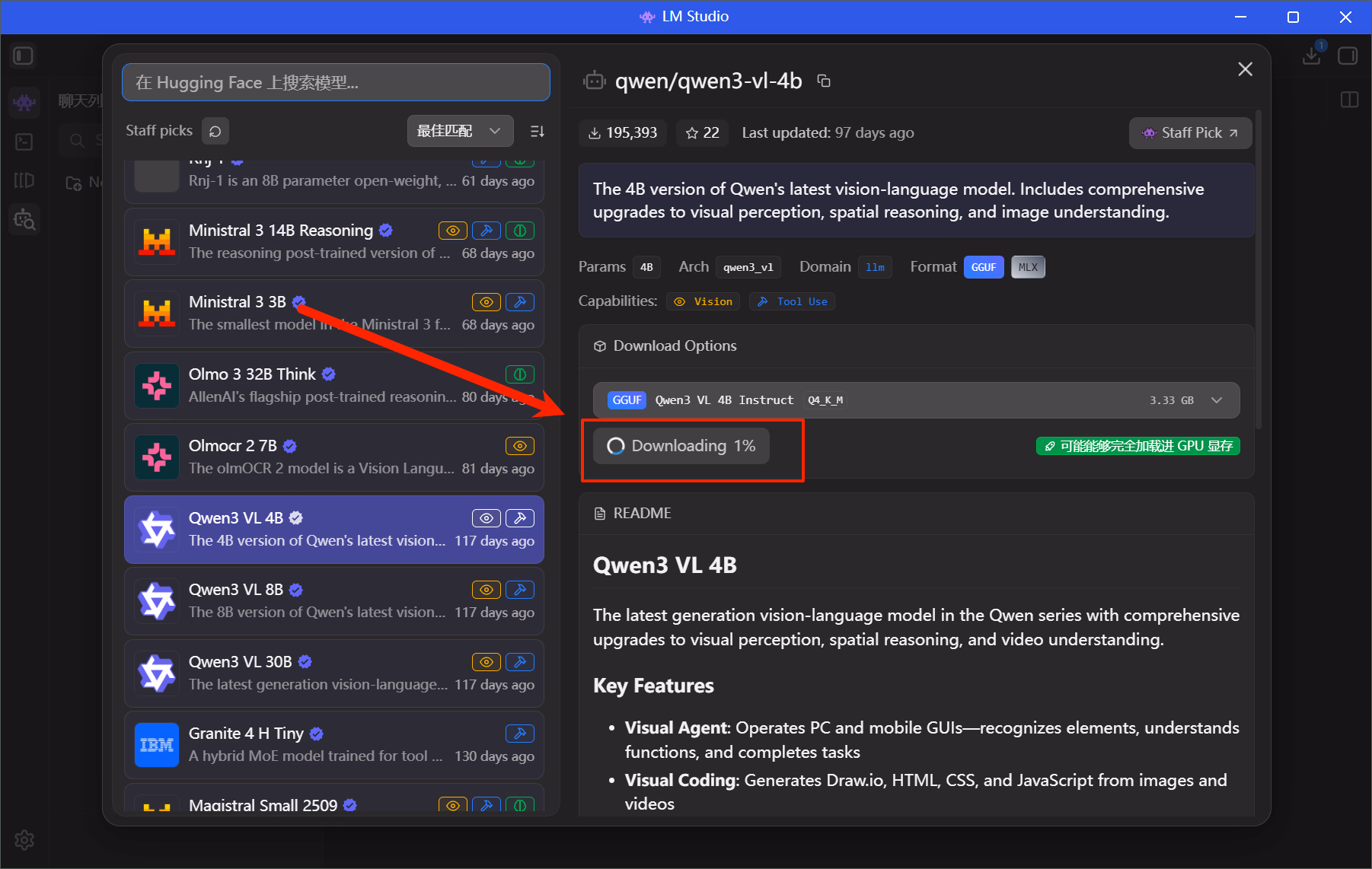Close the model details dialog with X

point(1246,69)
